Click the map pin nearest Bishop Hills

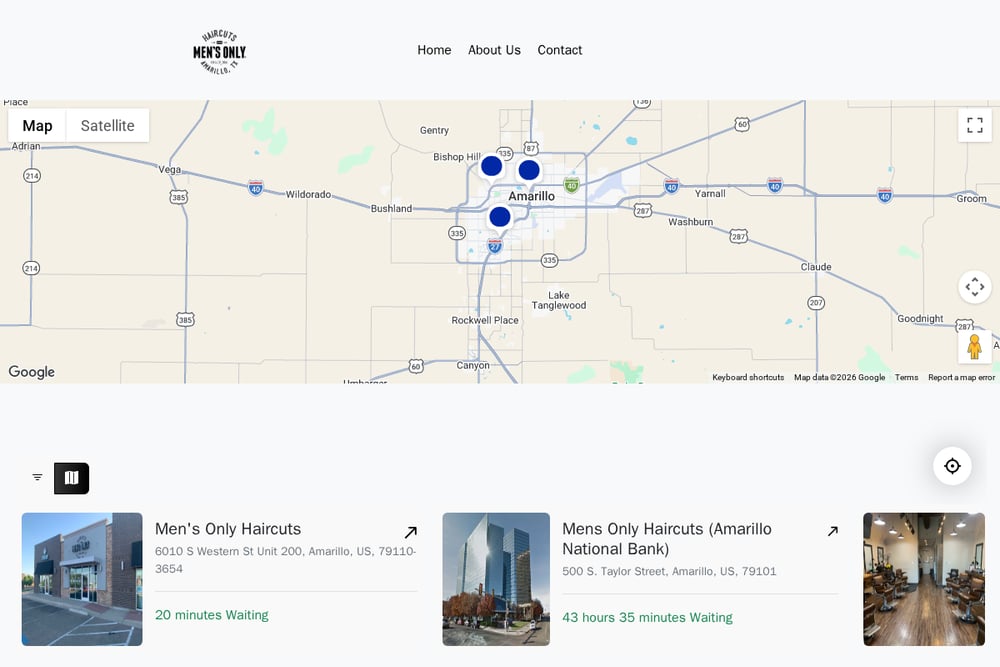[x=491, y=167]
